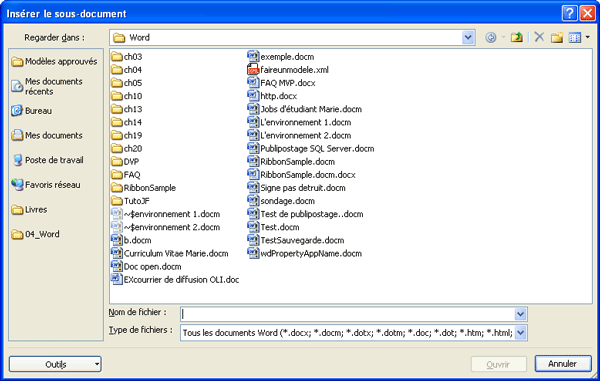Open the Livres sidebar folder
The image size is (600, 381).
pyautogui.click(x=29, y=210)
